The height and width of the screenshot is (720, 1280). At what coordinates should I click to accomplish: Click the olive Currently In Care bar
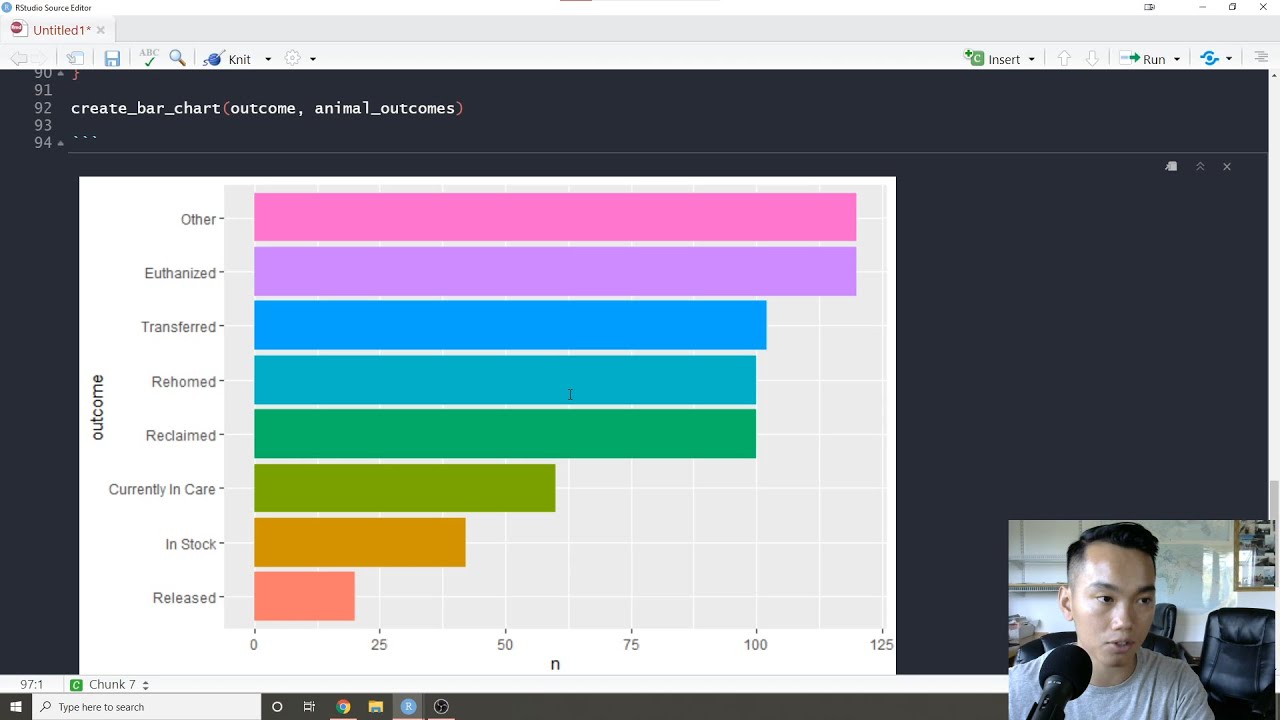pyautogui.click(x=404, y=488)
